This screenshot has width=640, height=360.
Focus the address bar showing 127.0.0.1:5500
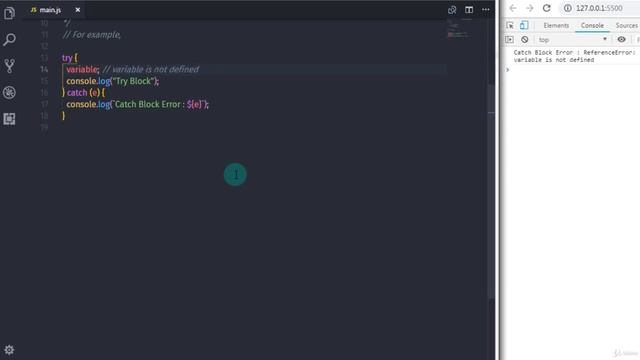pyautogui.click(x=599, y=8)
